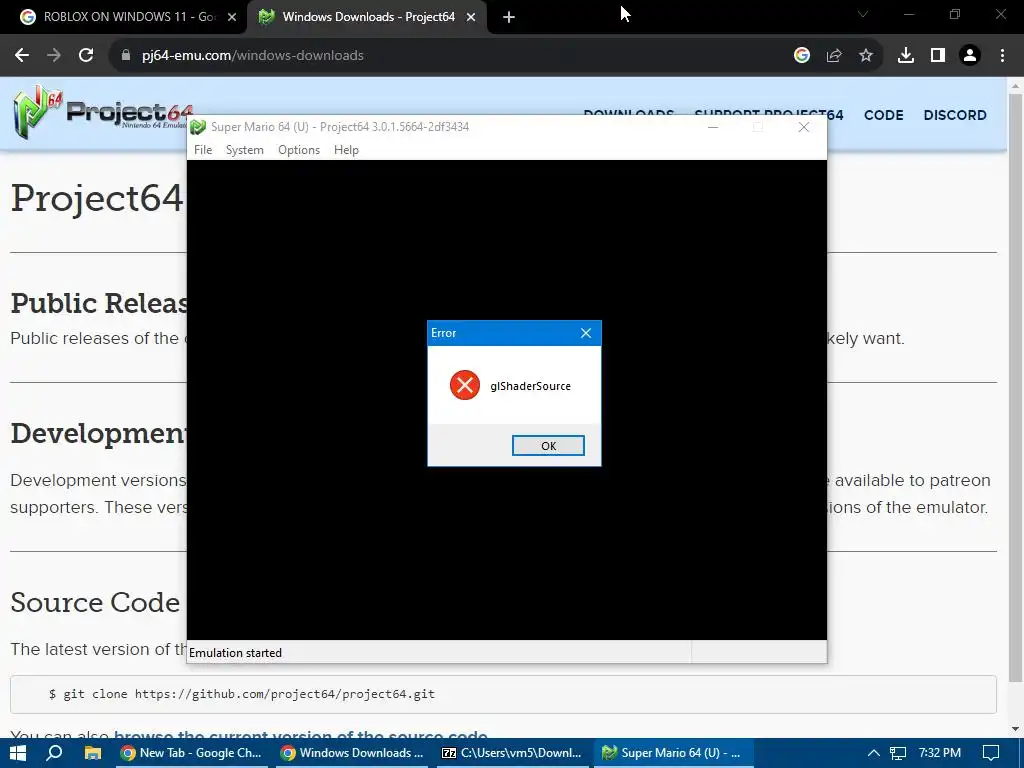Open the CODE link in the site header
Viewport: 1024px width, 768px height.
tap(884, 115)
